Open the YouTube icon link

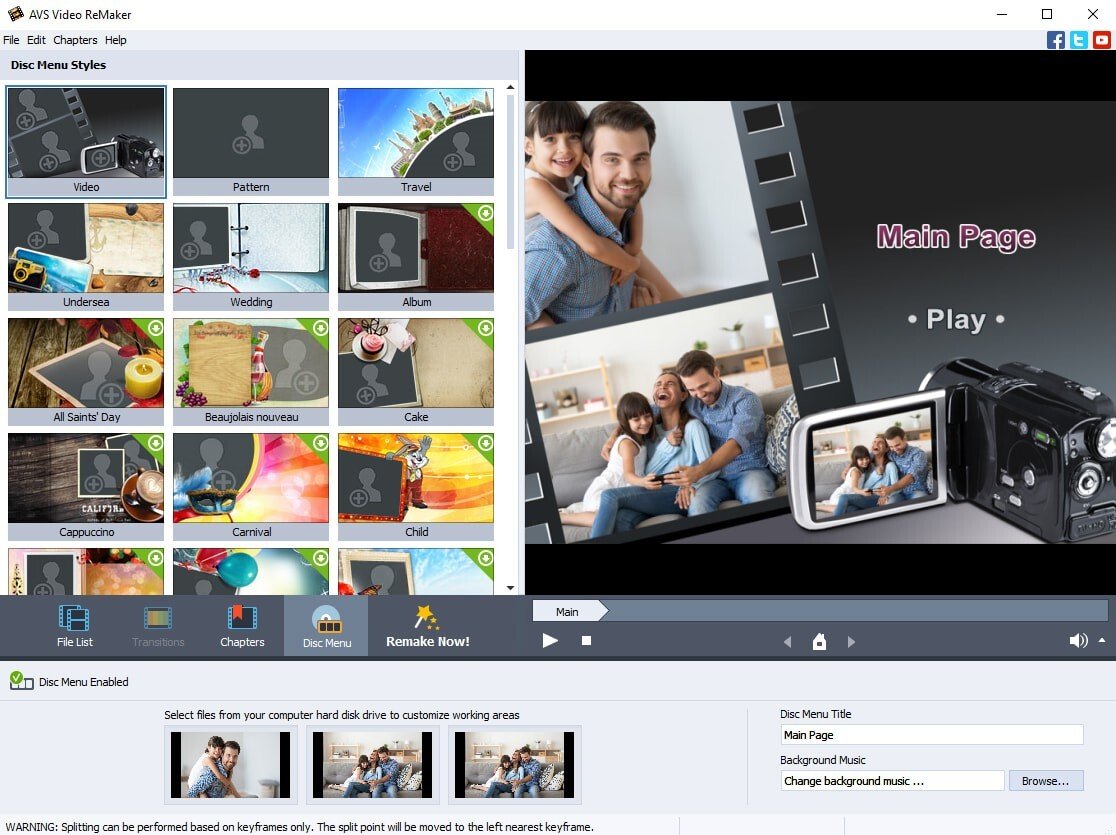pos(1101,40)
